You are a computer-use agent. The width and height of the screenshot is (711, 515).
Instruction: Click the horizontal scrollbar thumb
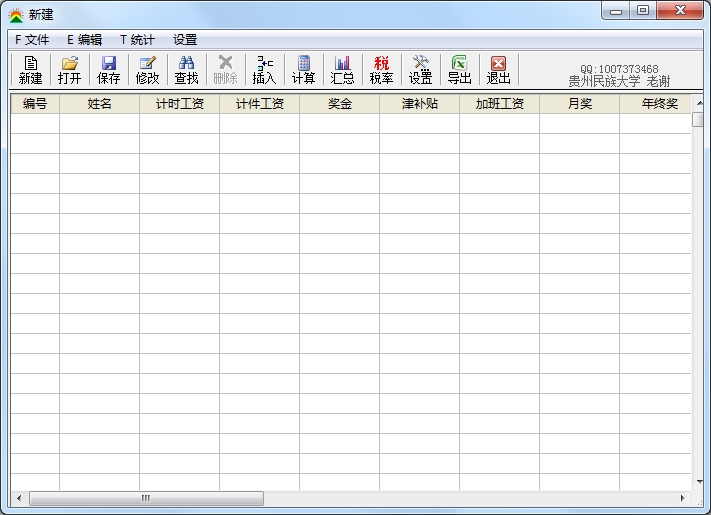point(146,498)
